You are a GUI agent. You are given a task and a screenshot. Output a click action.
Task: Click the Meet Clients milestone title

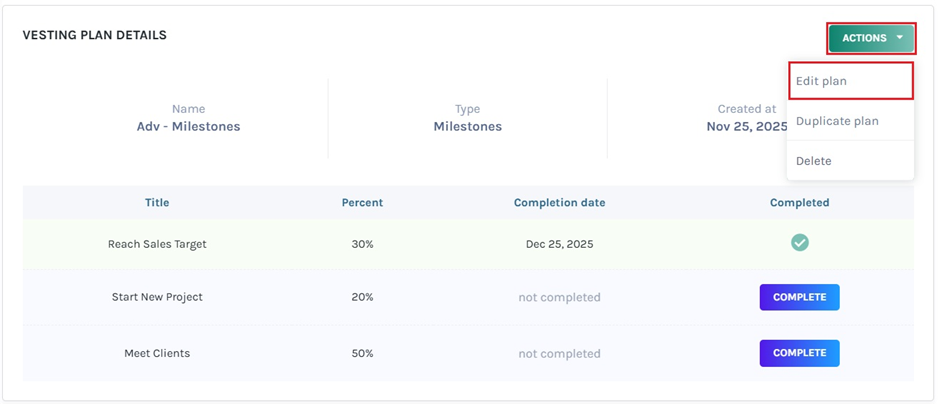pyautogui.click(x=157, y=353)
